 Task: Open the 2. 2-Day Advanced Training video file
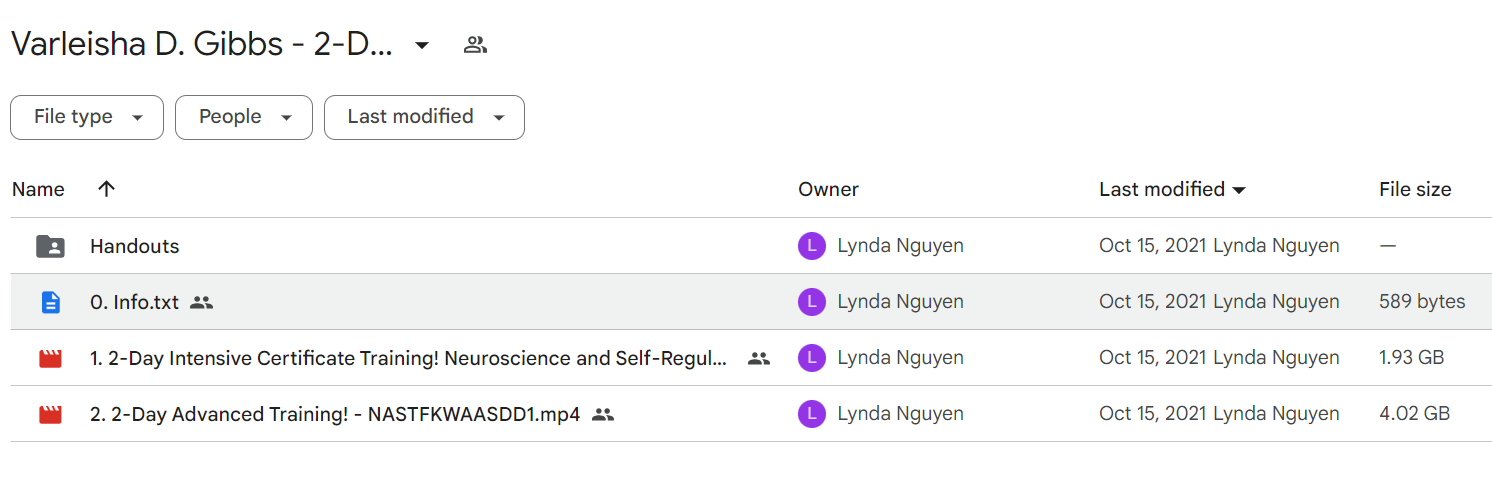click(335, 414)
